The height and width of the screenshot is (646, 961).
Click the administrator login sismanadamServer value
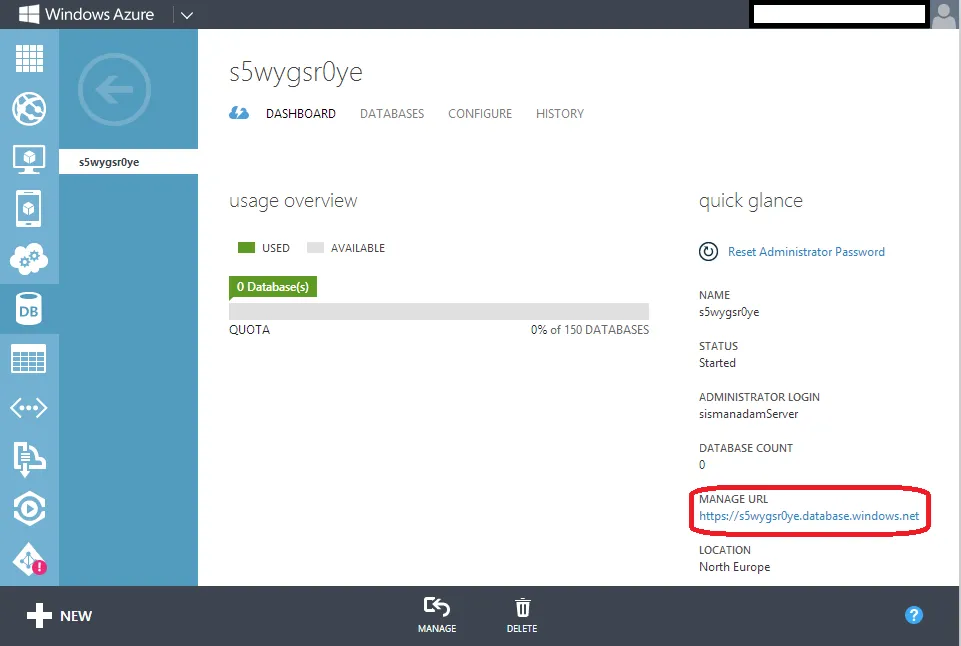(748, 414)
